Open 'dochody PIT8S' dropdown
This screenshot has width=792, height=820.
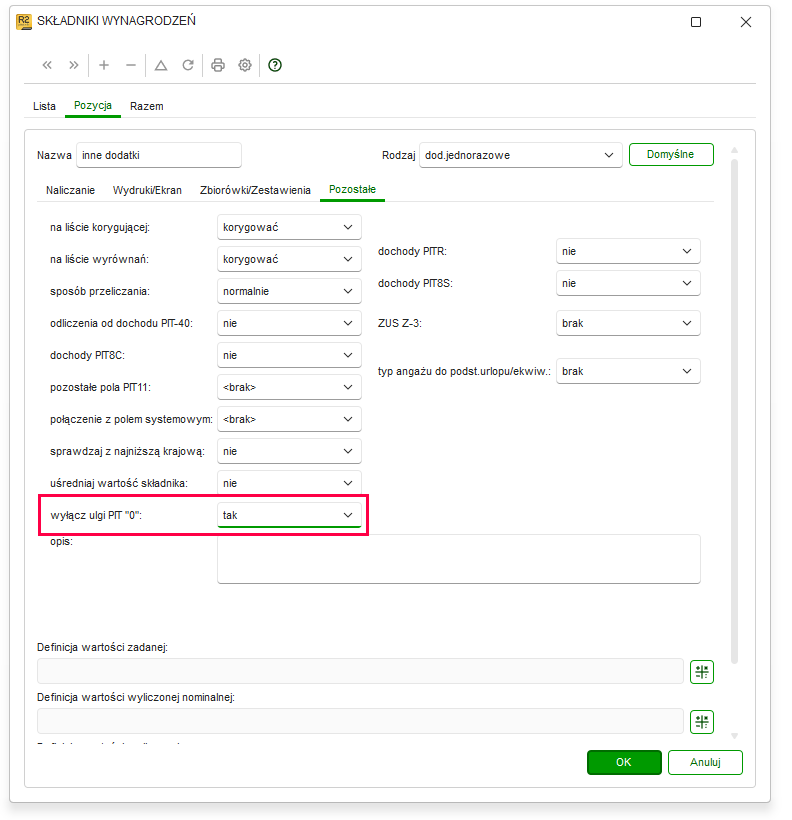pyautogui.click(x=628, y=283)
